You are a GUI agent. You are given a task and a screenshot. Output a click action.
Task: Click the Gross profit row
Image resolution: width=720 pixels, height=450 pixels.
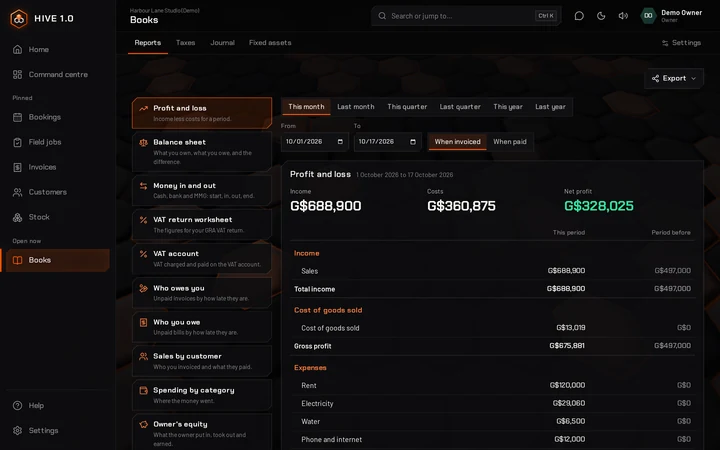pos(493,346)
